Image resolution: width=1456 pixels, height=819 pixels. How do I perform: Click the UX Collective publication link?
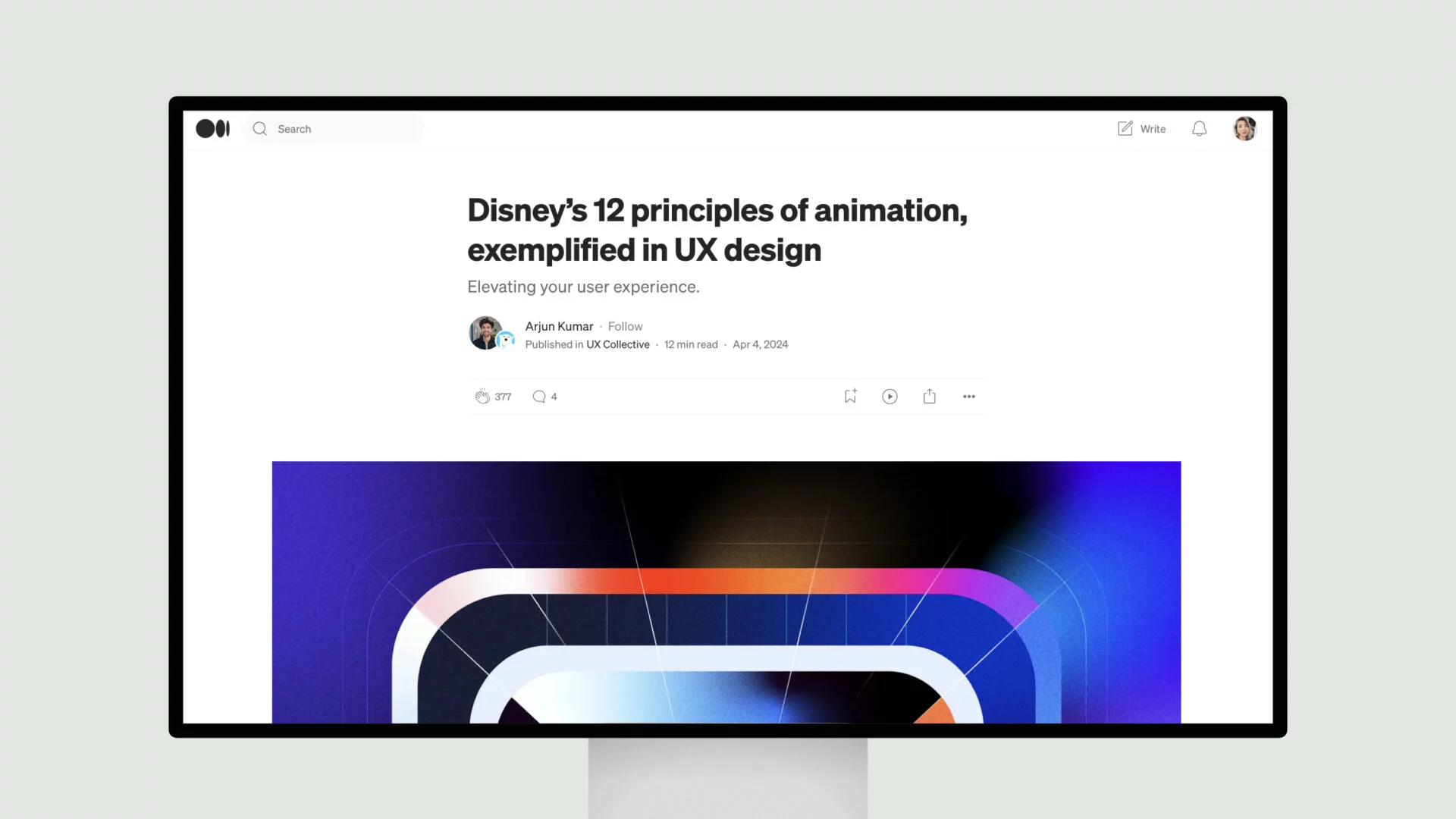617,344
